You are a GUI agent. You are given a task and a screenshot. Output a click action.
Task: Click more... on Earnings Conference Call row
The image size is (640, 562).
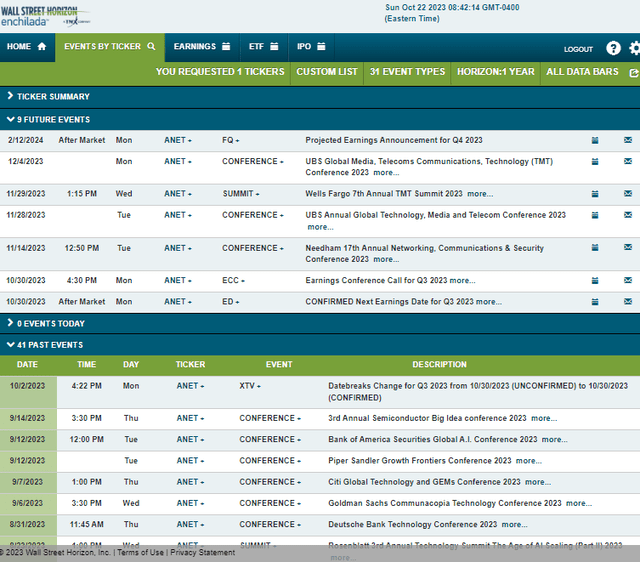(x=462, y=280)
